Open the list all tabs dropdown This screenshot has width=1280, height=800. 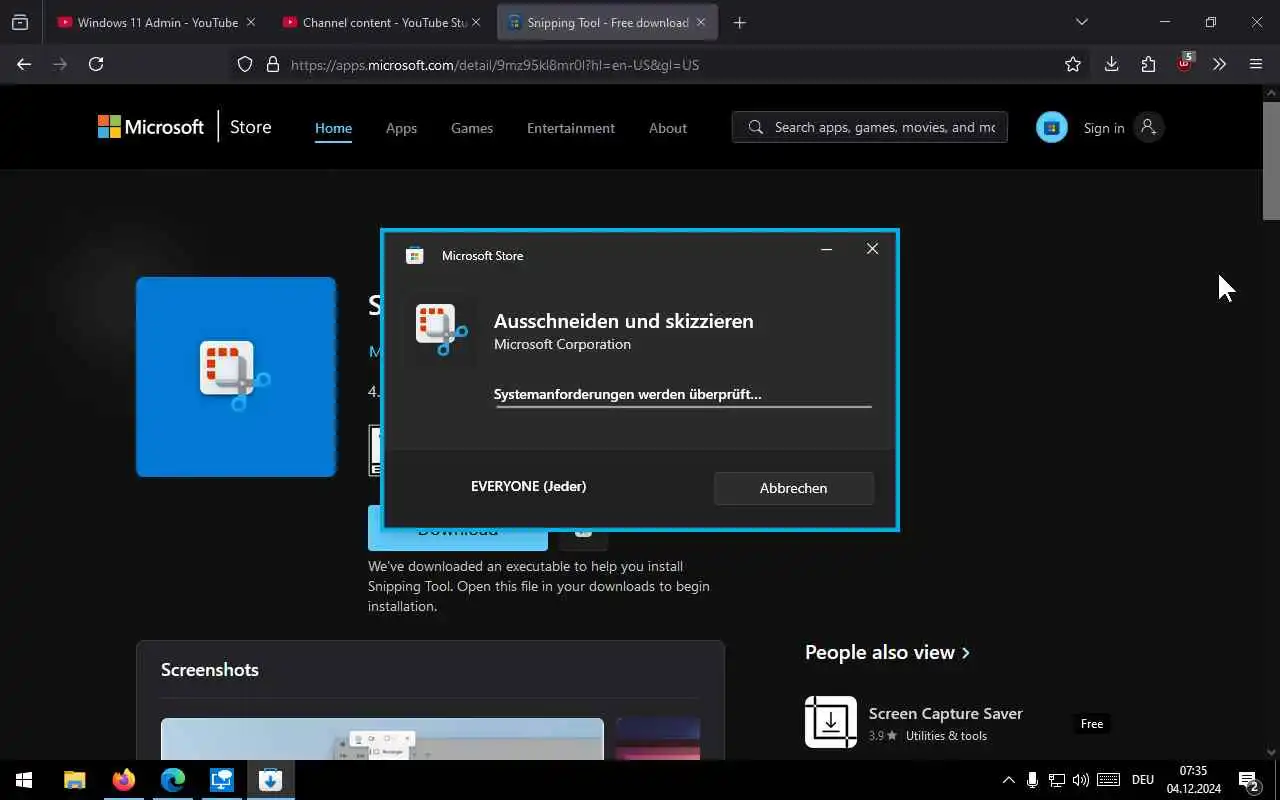tap(1081, 22)
